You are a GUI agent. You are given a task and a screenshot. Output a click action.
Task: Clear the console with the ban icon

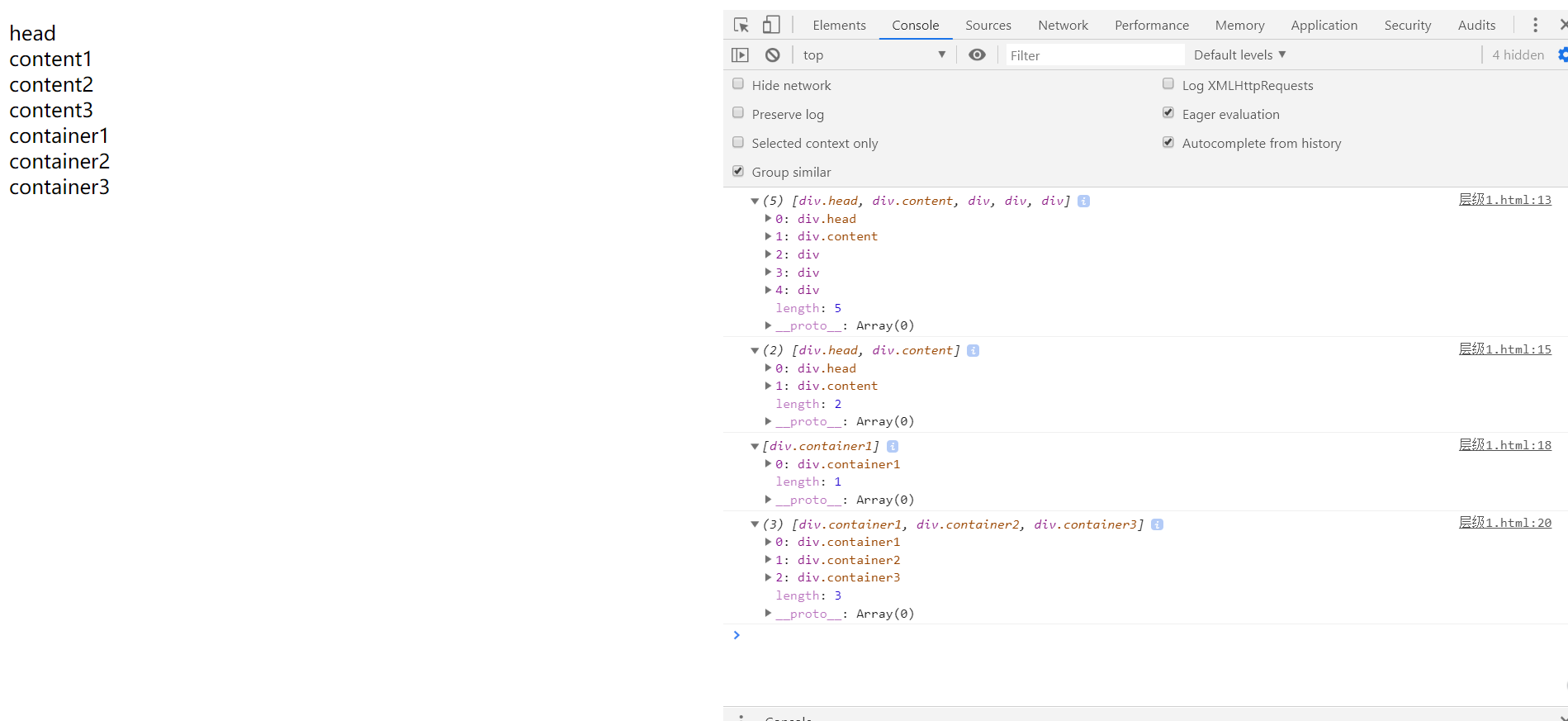pyautogui.click(x=772, y=55)
